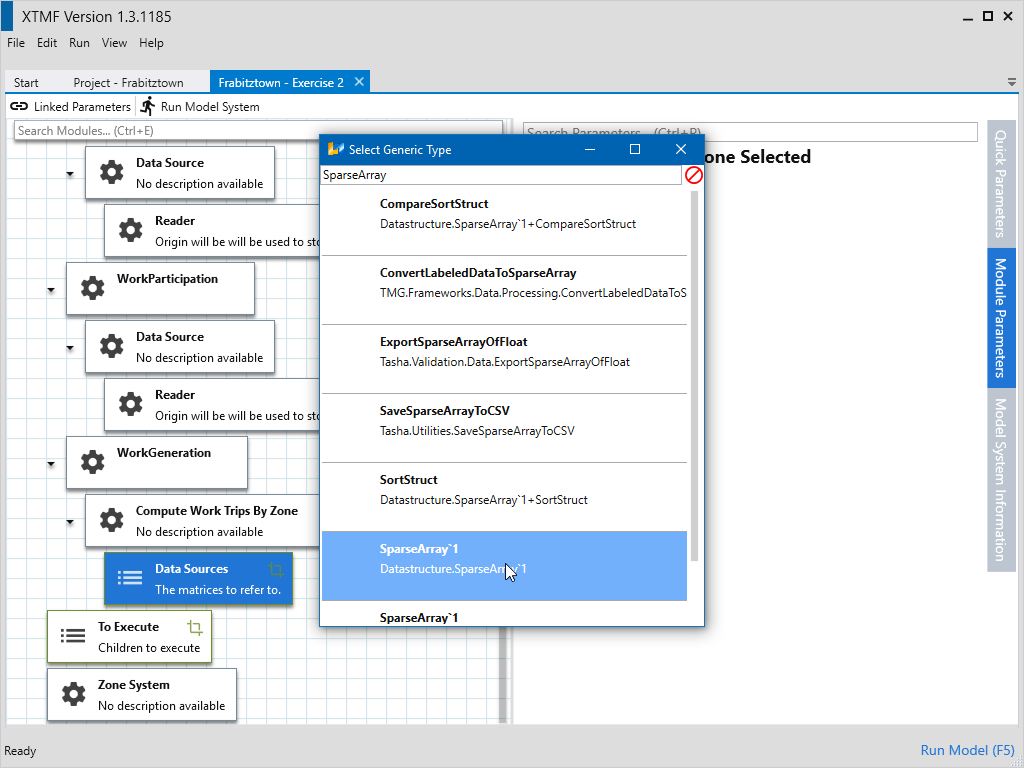The width and height of the screenshot is (1024, 768).
Task: Switch to Project - Frabitztown tab
Action: click(124, 83)
